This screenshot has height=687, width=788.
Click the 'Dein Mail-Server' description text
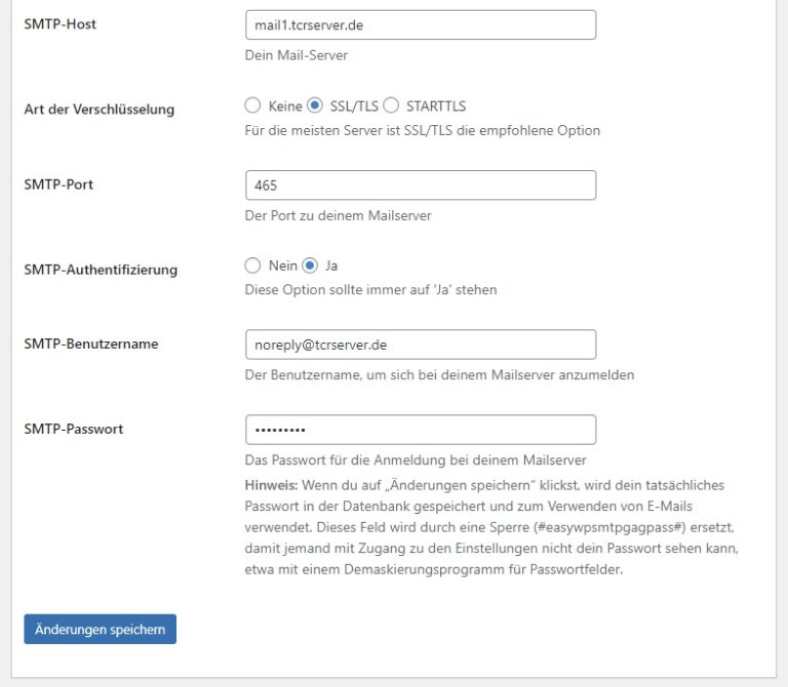(296, 55)
